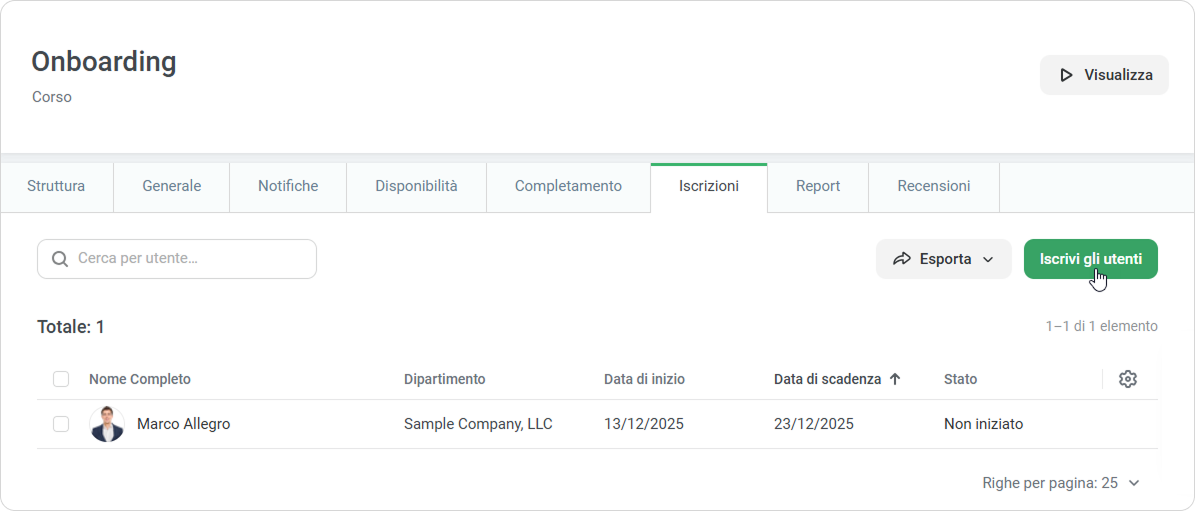Click the Visualizza button with play icon
Viewport: 1195px width, 511px height.
[x=1104, y=75]
